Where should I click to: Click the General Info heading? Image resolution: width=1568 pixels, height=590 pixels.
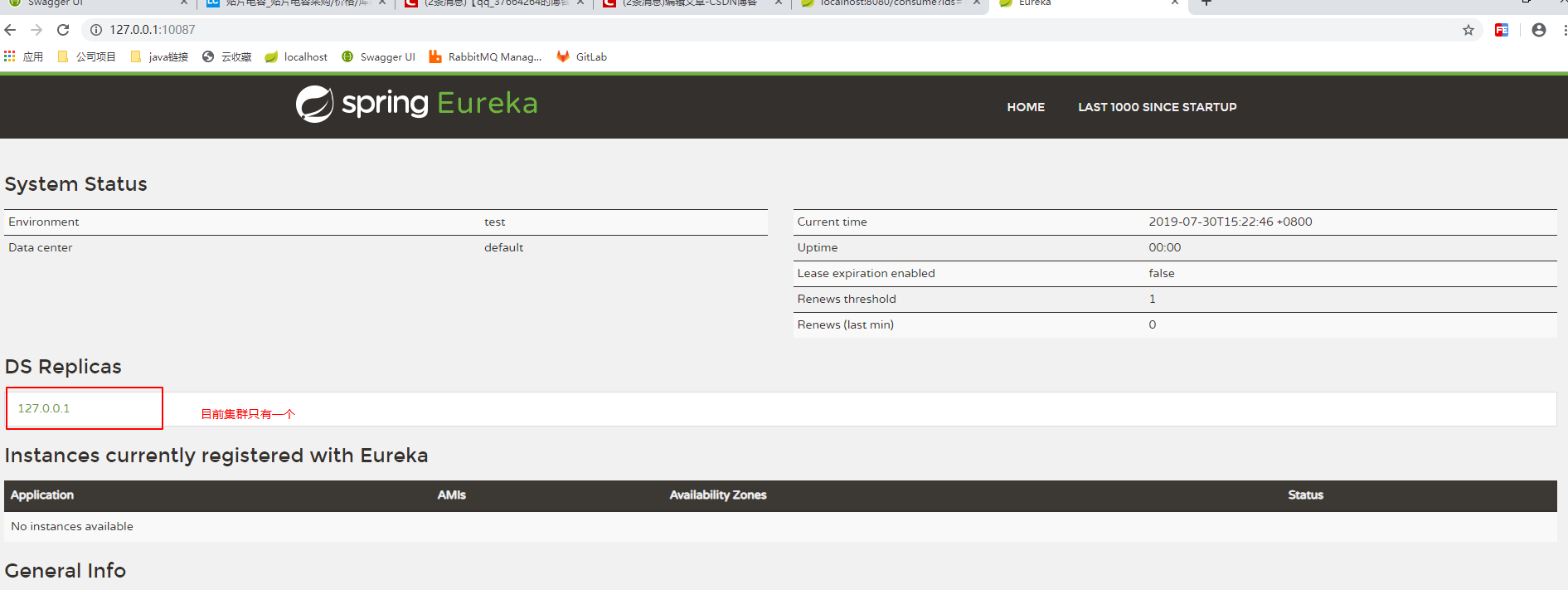[x=66, y=571]
